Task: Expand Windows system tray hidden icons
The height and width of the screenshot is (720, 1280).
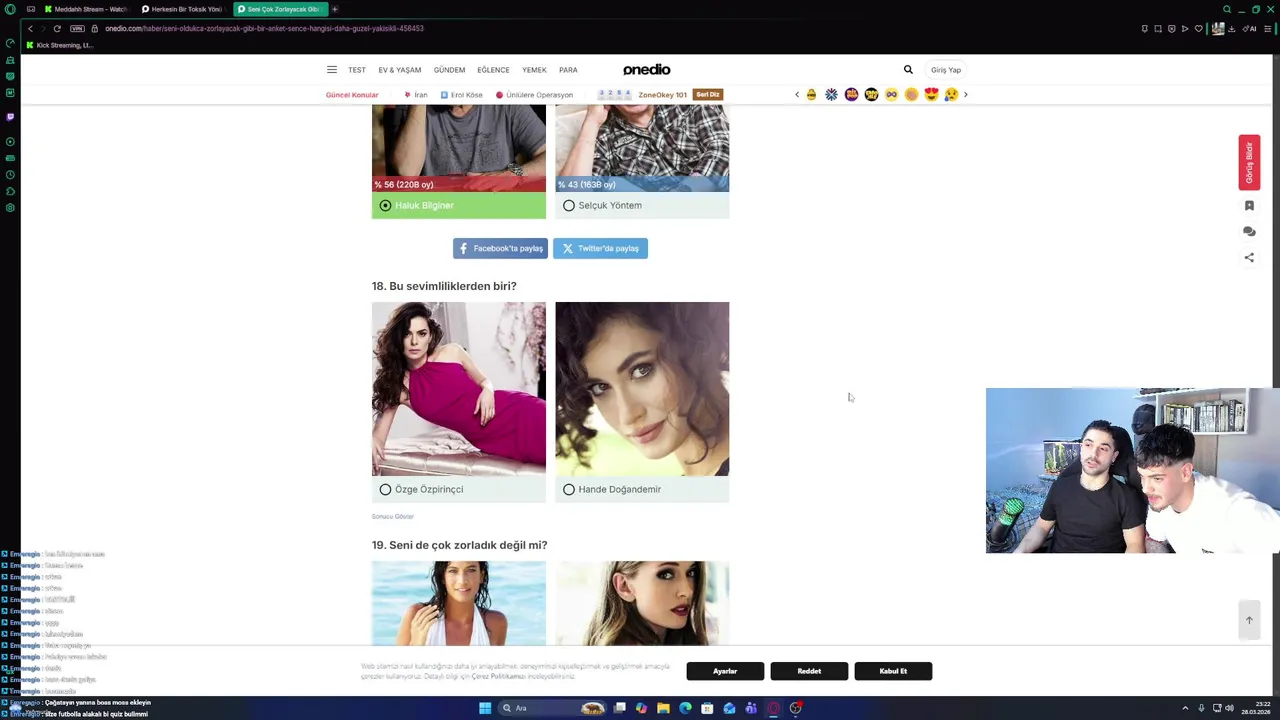Action: point(1185,708)
